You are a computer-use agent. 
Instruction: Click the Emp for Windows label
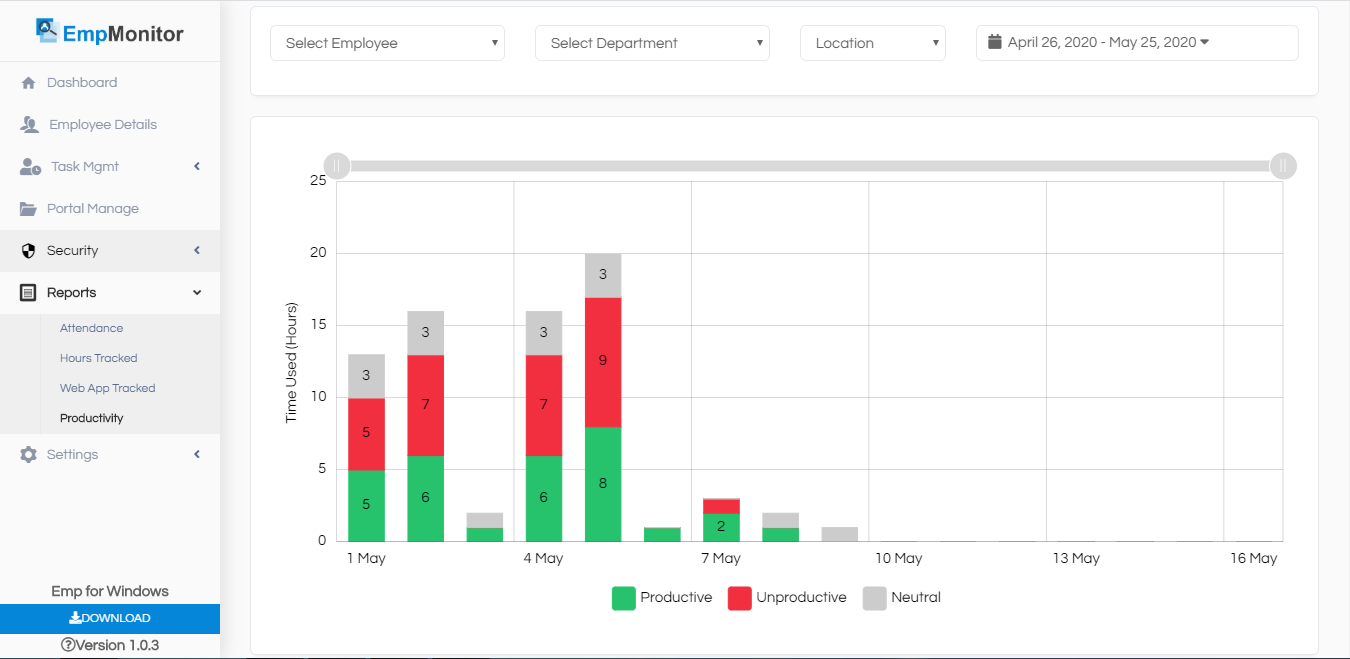pyautogui.click(x=110, y=591)
